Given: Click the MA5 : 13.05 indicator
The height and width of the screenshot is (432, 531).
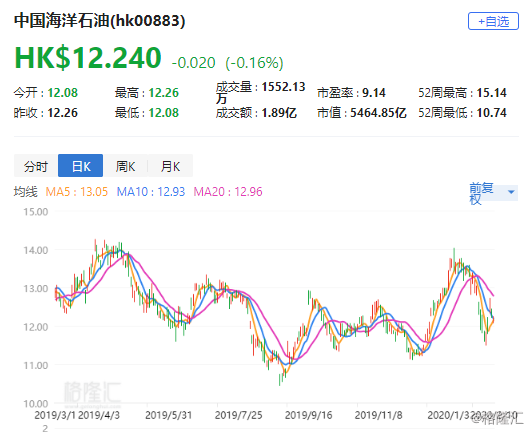Looking at the screenshot, I should coord(77,192).
